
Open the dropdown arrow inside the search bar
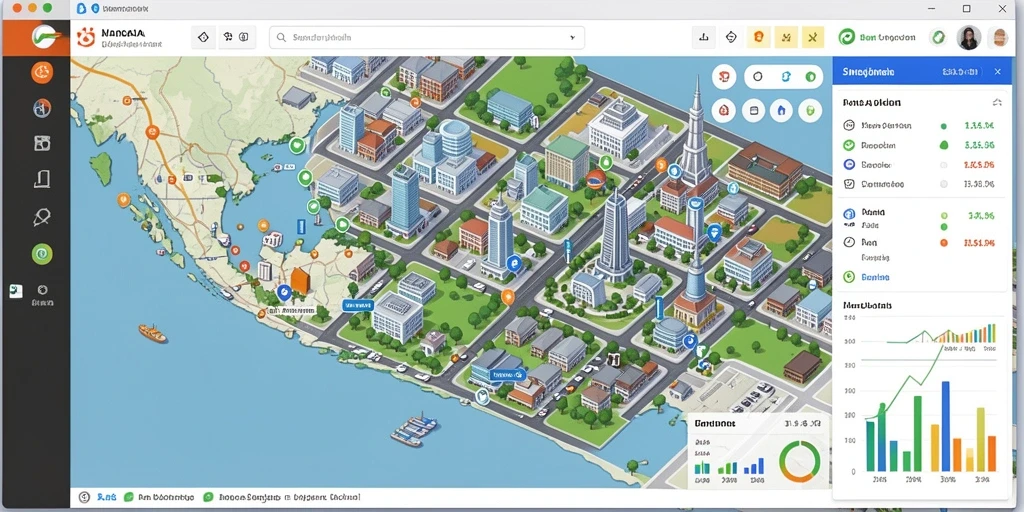[x=573, y=38]
